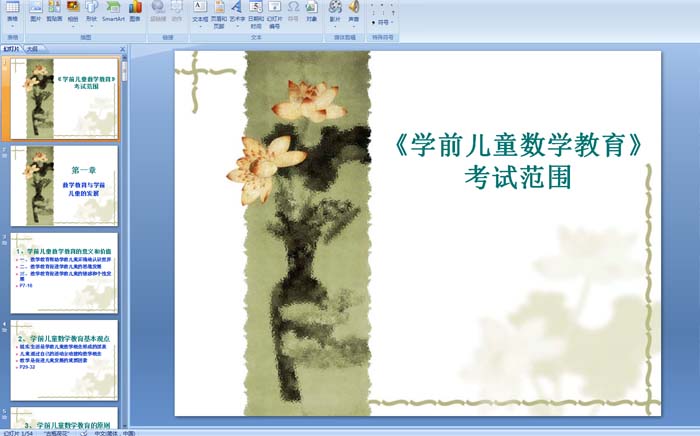Close the slide thumbnail pane
This screenshot has height=436, width=700.
pos(122,49)
